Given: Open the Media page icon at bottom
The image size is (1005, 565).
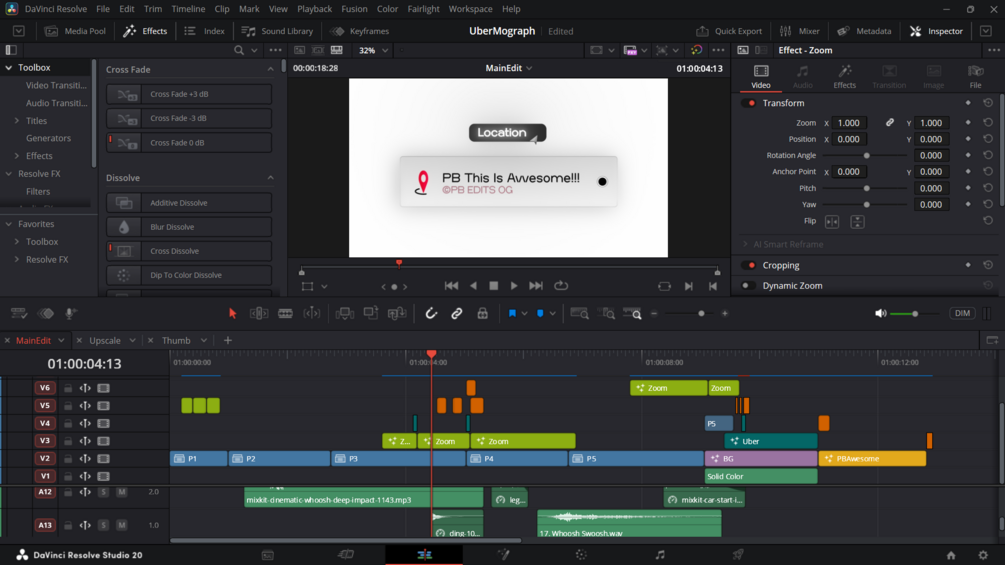Looking at the screenshot, I should tap(268, 555).
